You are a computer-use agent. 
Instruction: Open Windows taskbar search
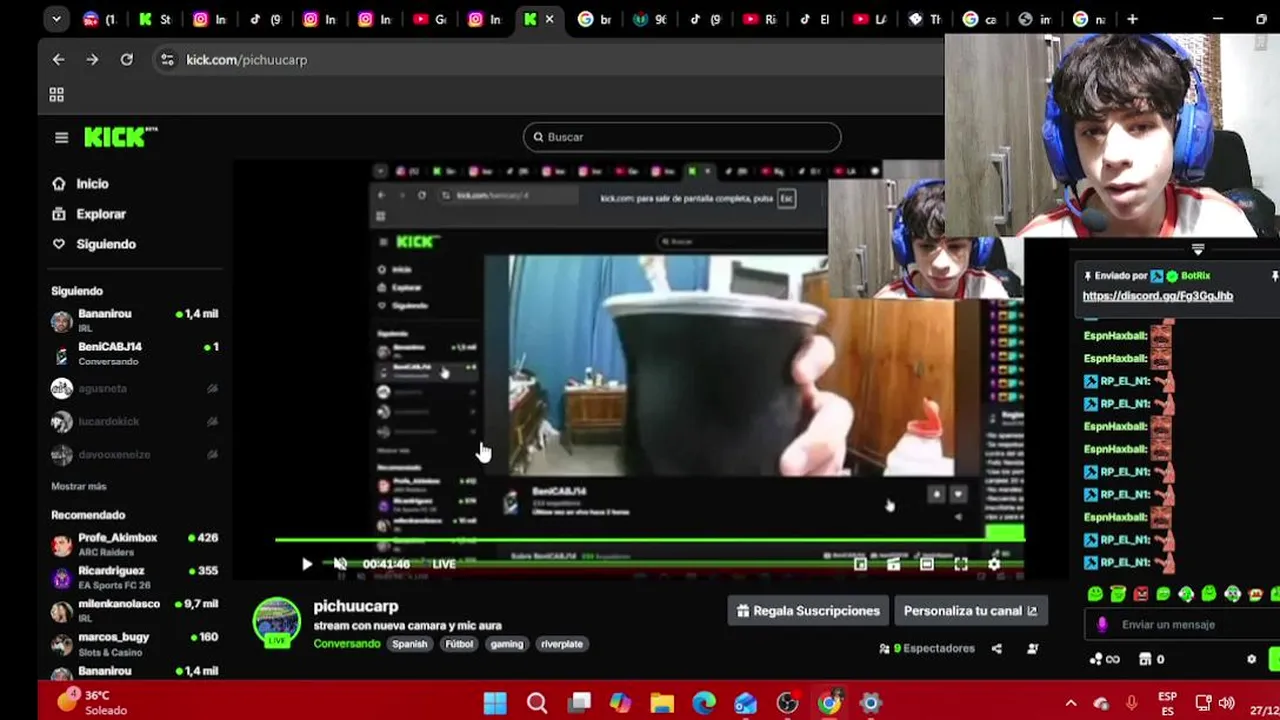coord(537,703)
